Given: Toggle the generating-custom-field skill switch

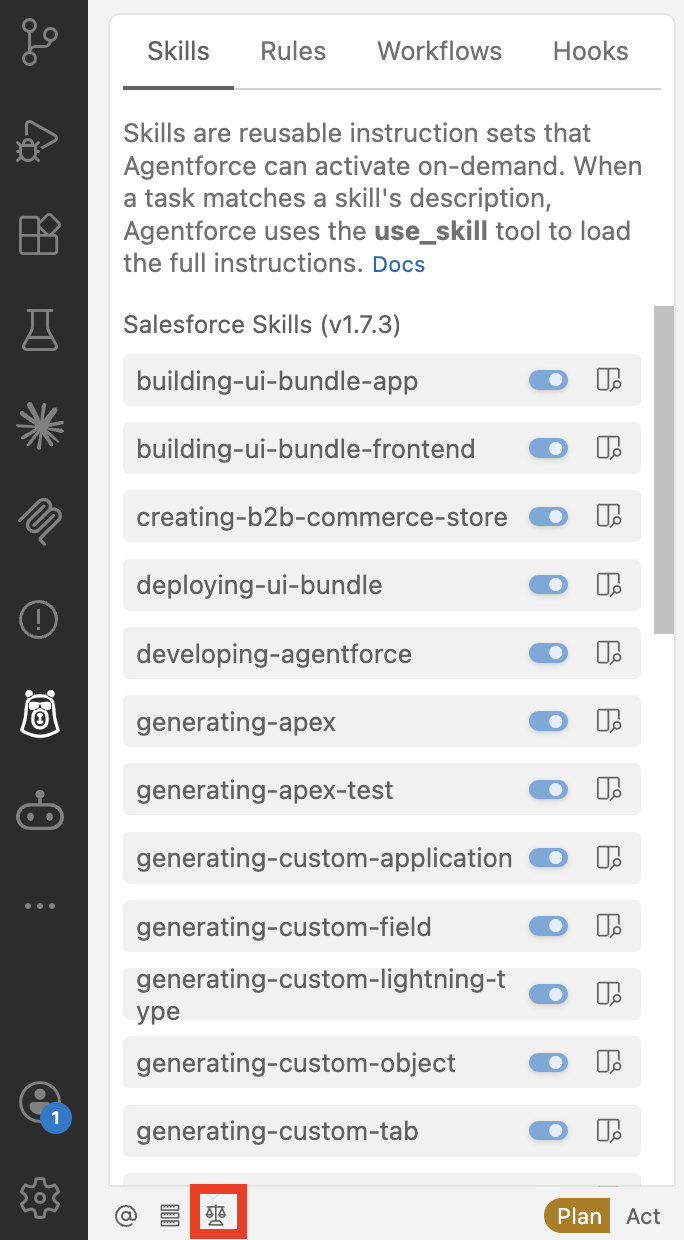Looking at the screenshot, I should pos(548,926).
